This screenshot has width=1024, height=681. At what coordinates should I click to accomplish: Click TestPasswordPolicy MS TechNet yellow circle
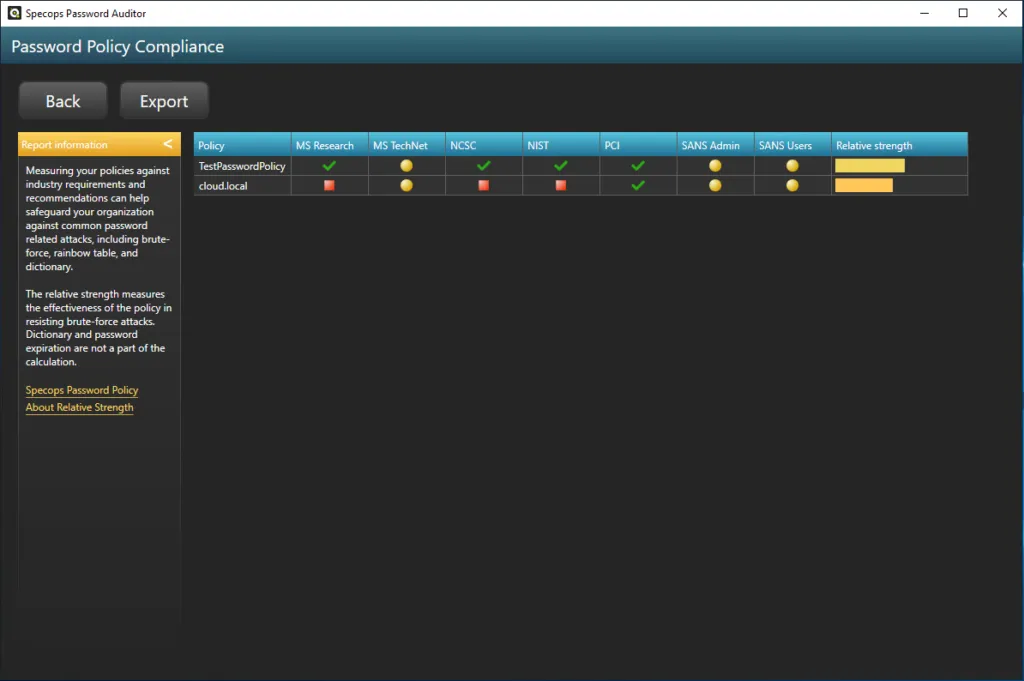pyautogui.click(x=406, y=165)
